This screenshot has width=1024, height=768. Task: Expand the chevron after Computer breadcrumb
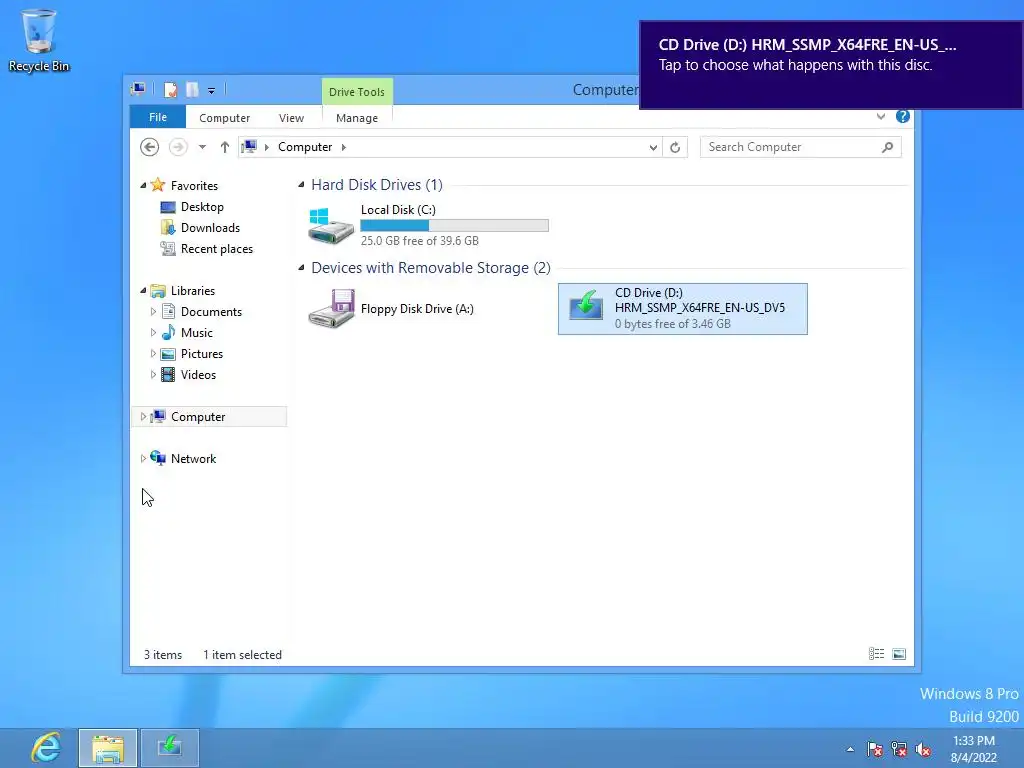344,147
